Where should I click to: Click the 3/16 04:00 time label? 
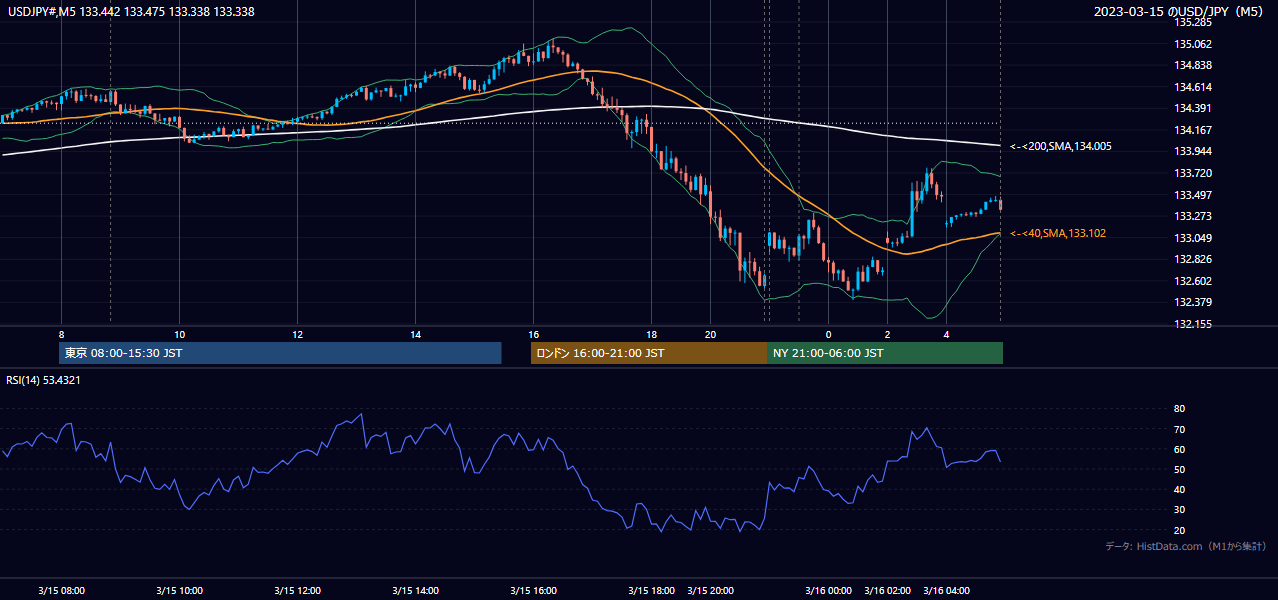tap(946, 590)
